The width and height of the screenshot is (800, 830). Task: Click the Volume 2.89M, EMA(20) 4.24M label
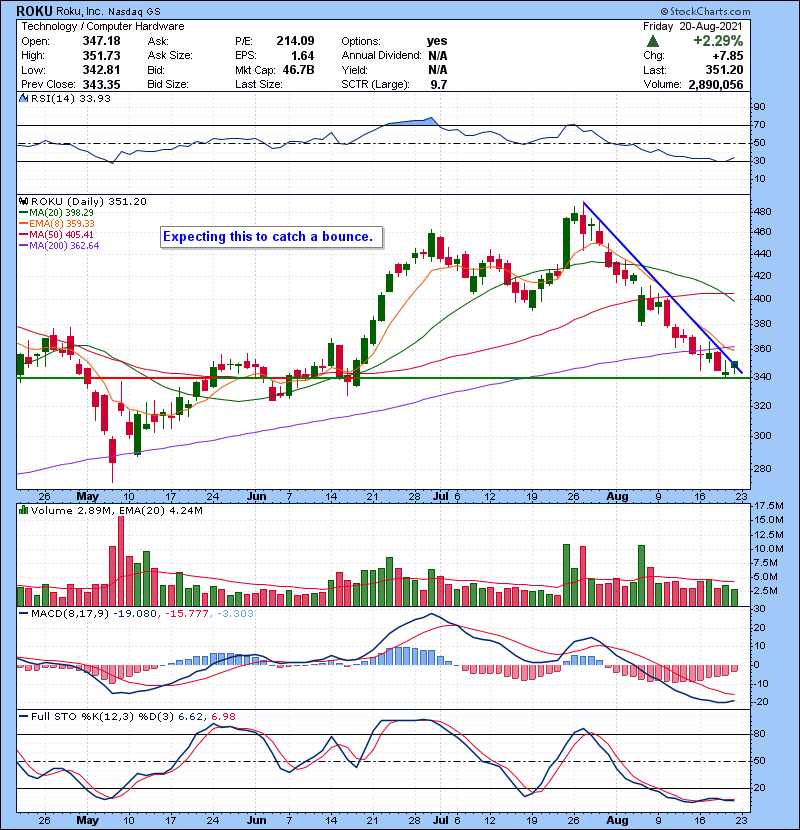[x=117, y=511]
